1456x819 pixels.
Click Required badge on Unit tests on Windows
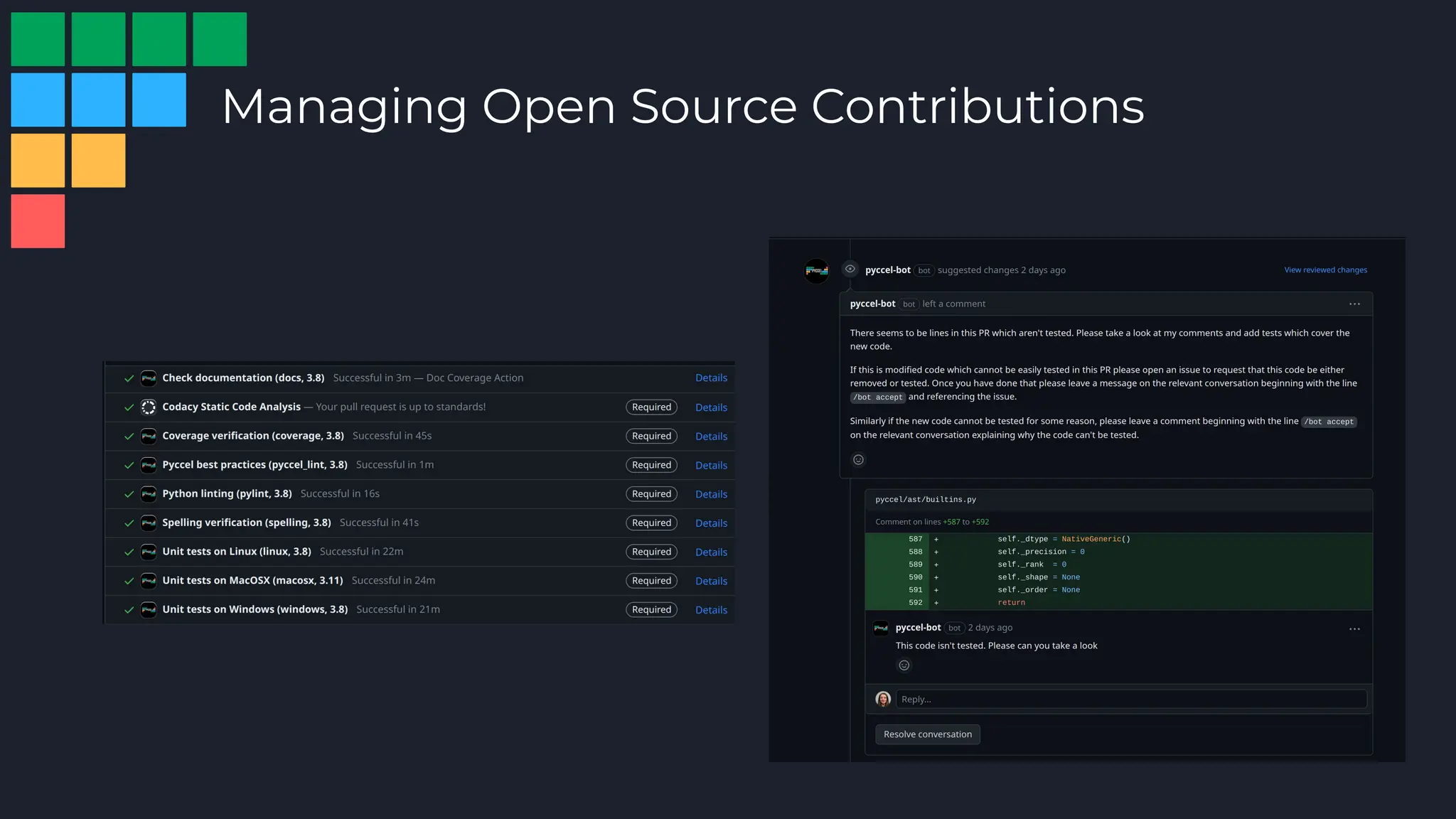[651, 610]
